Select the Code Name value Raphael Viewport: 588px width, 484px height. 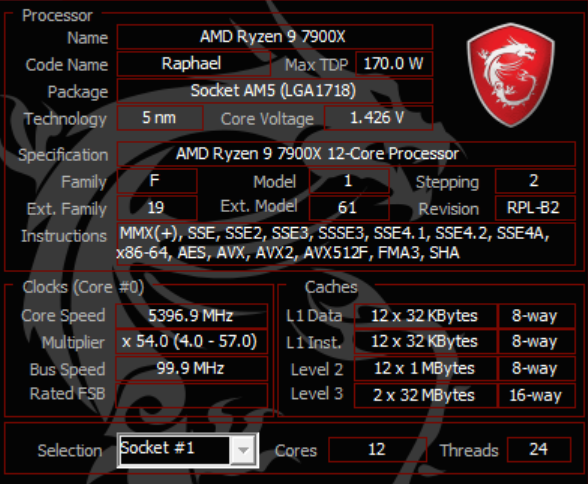(194, 64)
